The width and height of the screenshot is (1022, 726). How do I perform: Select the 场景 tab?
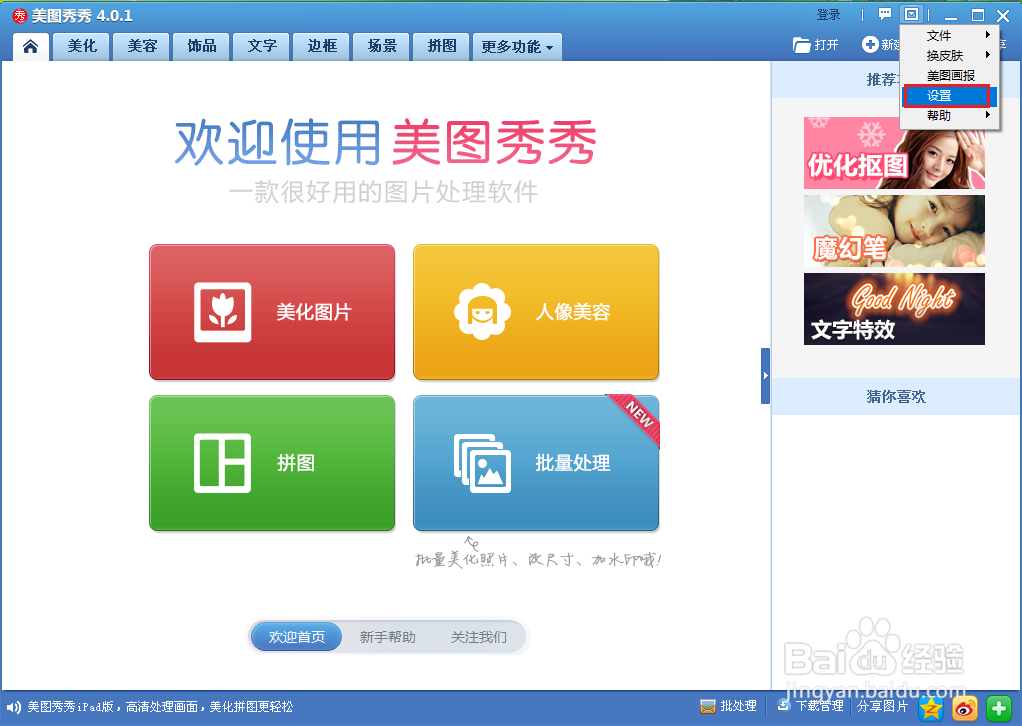[382, 47]
